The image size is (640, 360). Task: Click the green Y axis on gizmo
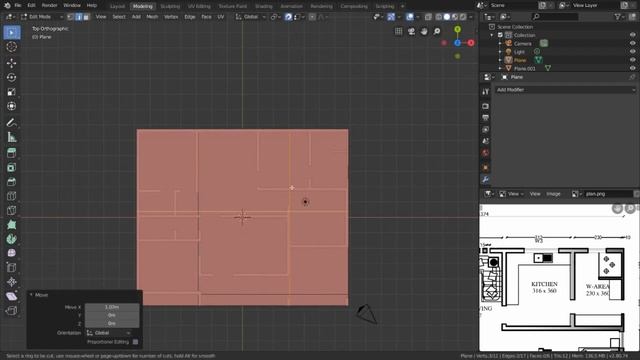458,29
